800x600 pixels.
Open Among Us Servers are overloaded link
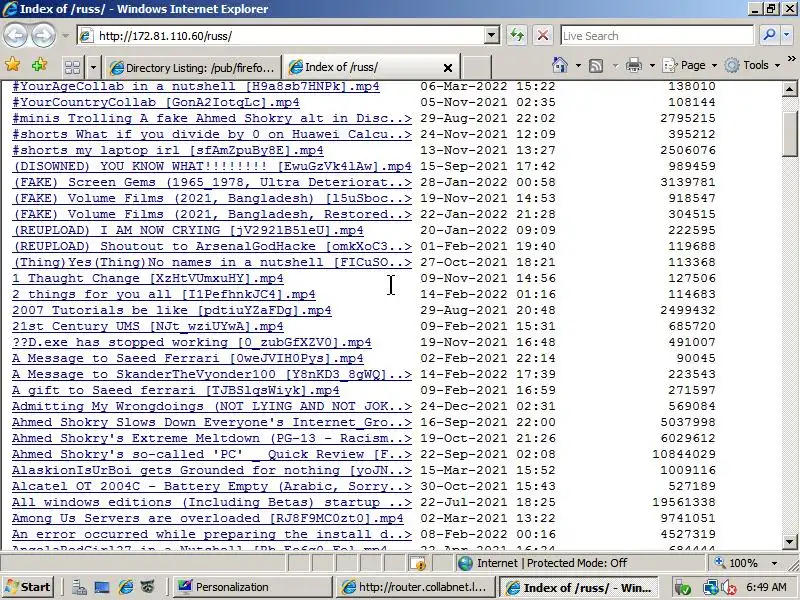click(x=208, y=518)
